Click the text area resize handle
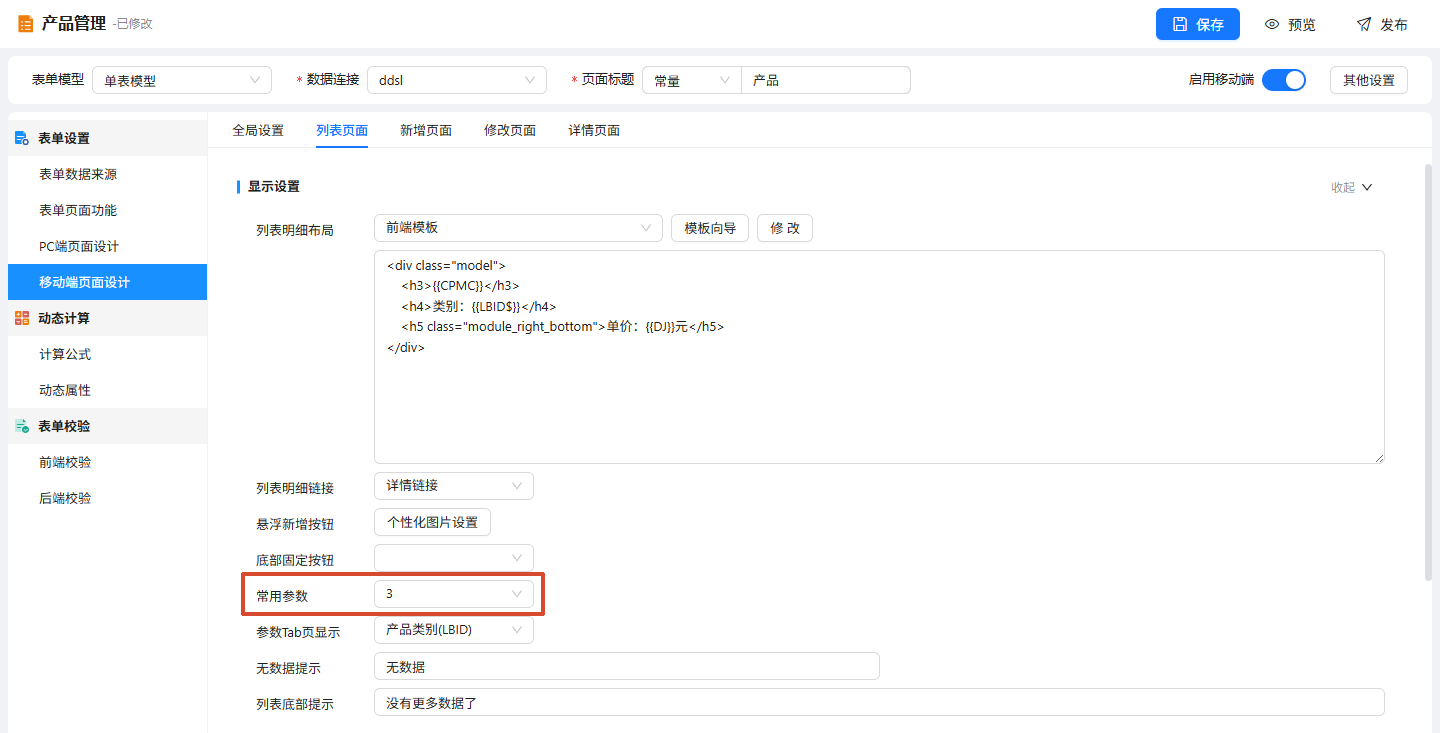The width and height of the screenshot is (1440, 733). coord(1379,458)
